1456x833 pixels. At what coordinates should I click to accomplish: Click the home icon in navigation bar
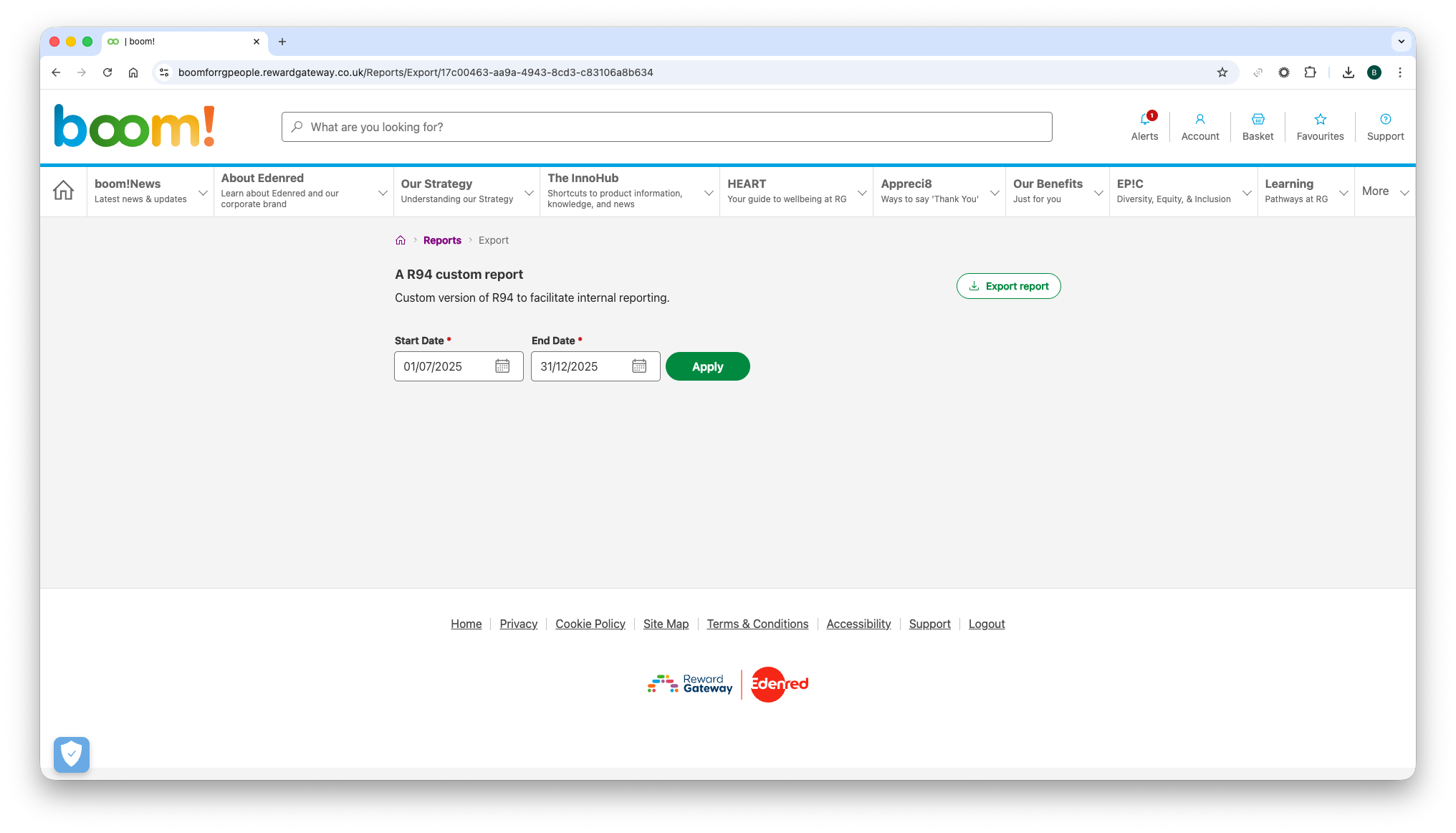click(x=63, y=191)
